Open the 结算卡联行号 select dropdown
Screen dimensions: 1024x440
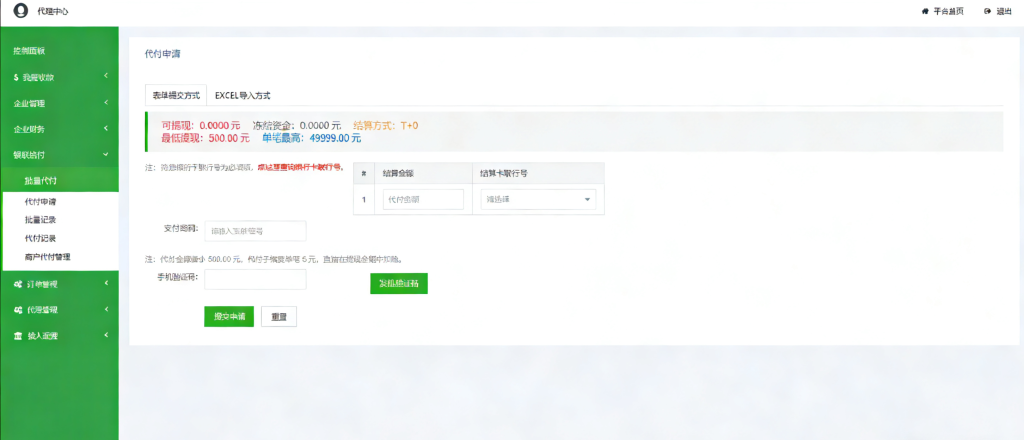point(538,199)
